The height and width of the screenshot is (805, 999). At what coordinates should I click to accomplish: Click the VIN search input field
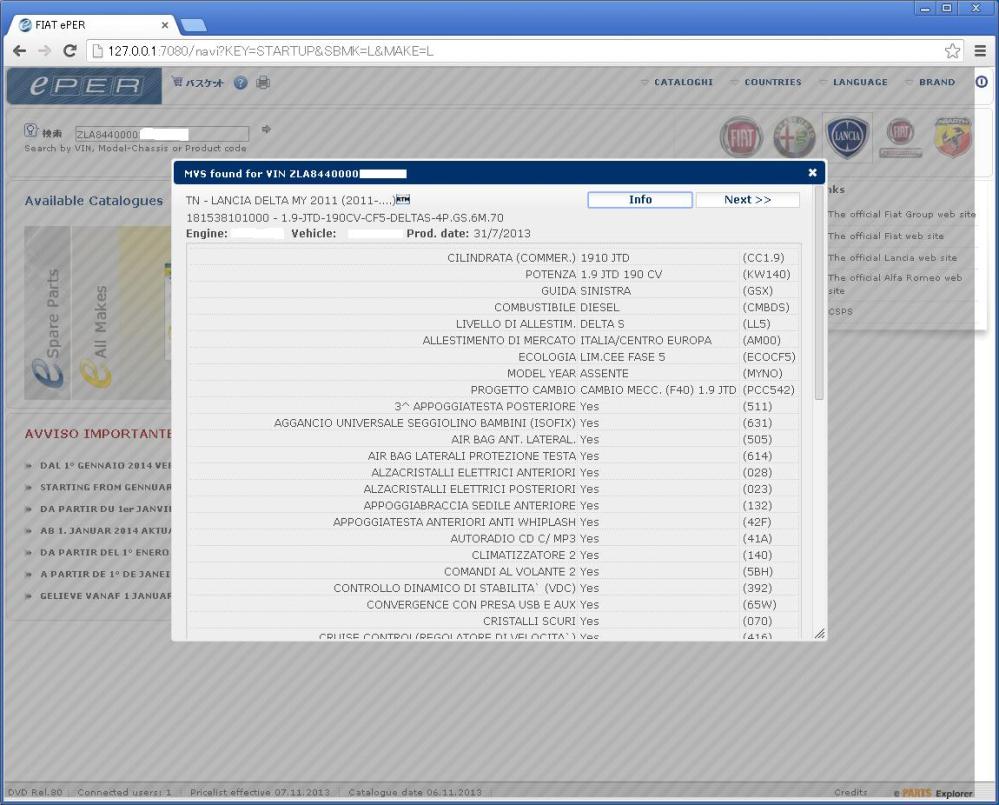pyautogui.click(x=162, y=134)
